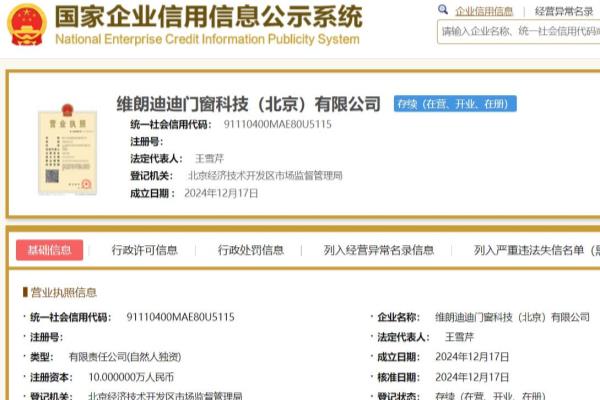
Task: Open the 列入经营异常名录信息 tab
Action: click(x=379, y=250)
